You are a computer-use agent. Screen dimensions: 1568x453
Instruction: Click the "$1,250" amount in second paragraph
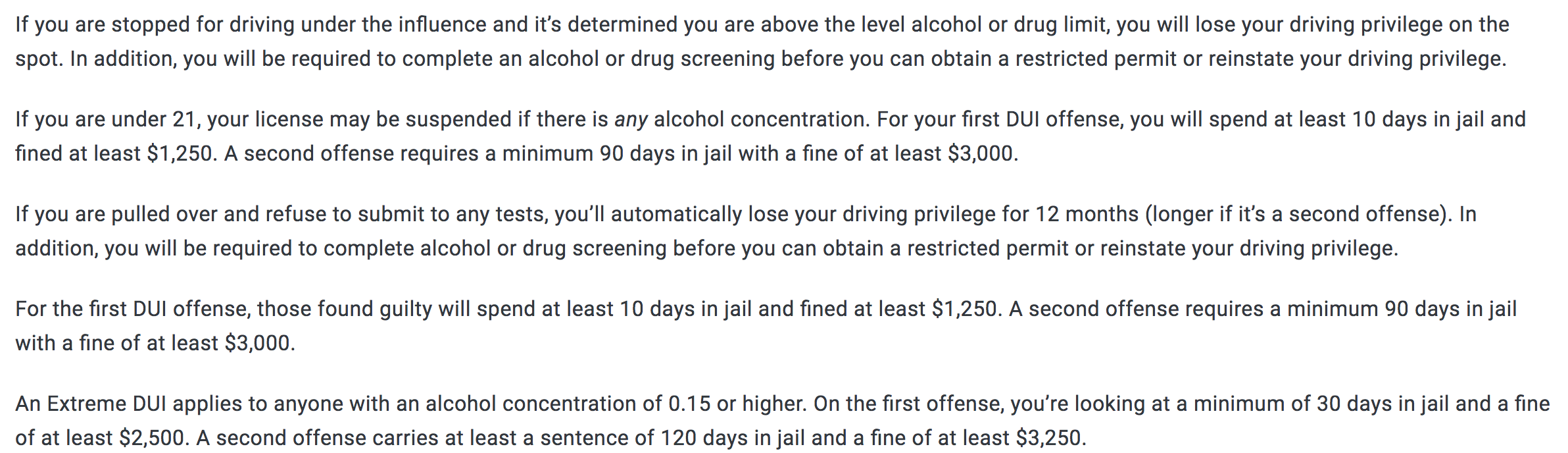180,153
